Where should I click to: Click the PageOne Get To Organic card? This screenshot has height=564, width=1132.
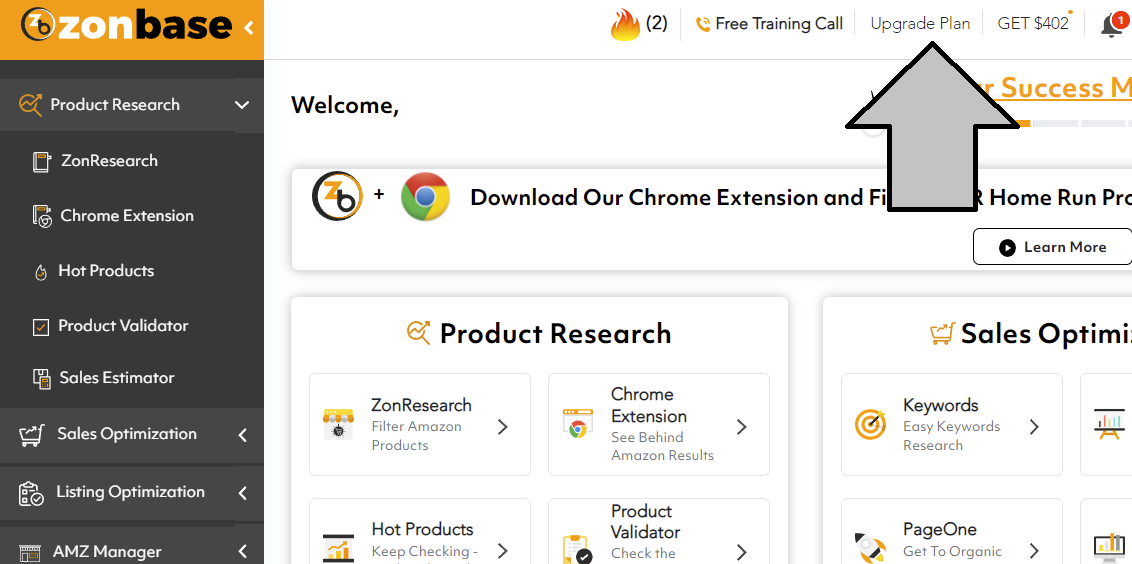click(952, 532)
